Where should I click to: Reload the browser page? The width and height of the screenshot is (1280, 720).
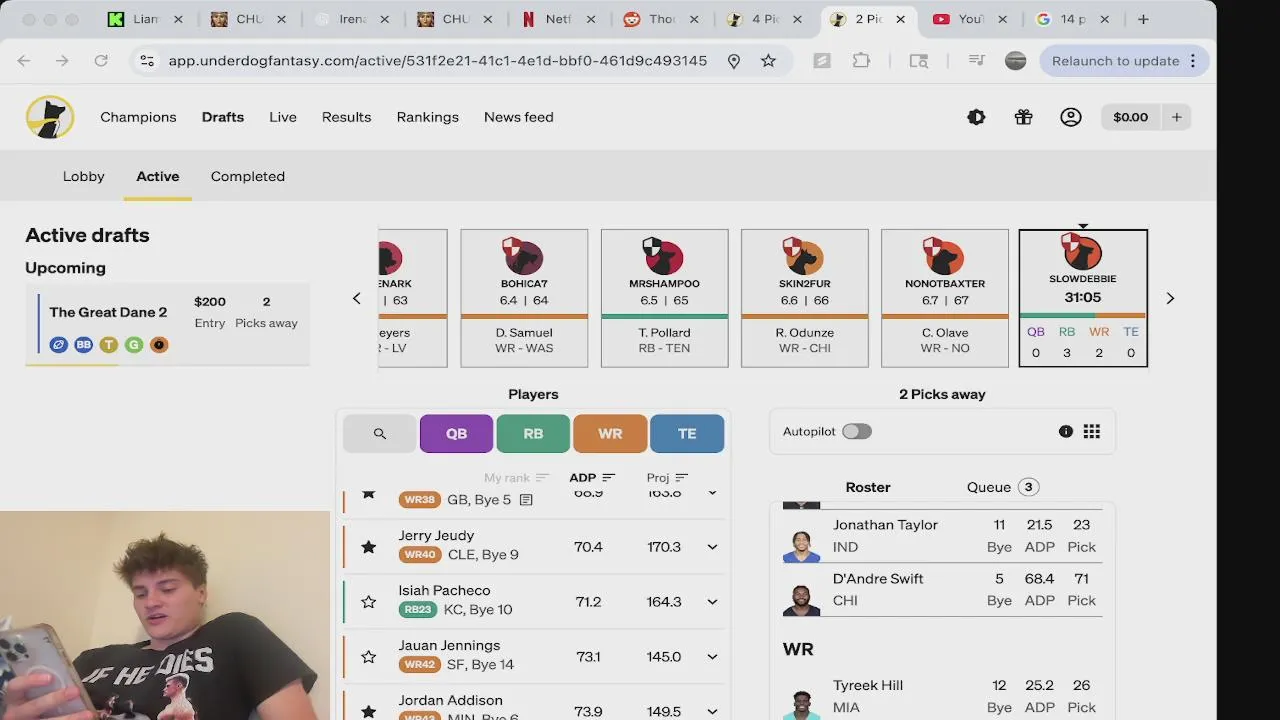click(x=101, y=61)
